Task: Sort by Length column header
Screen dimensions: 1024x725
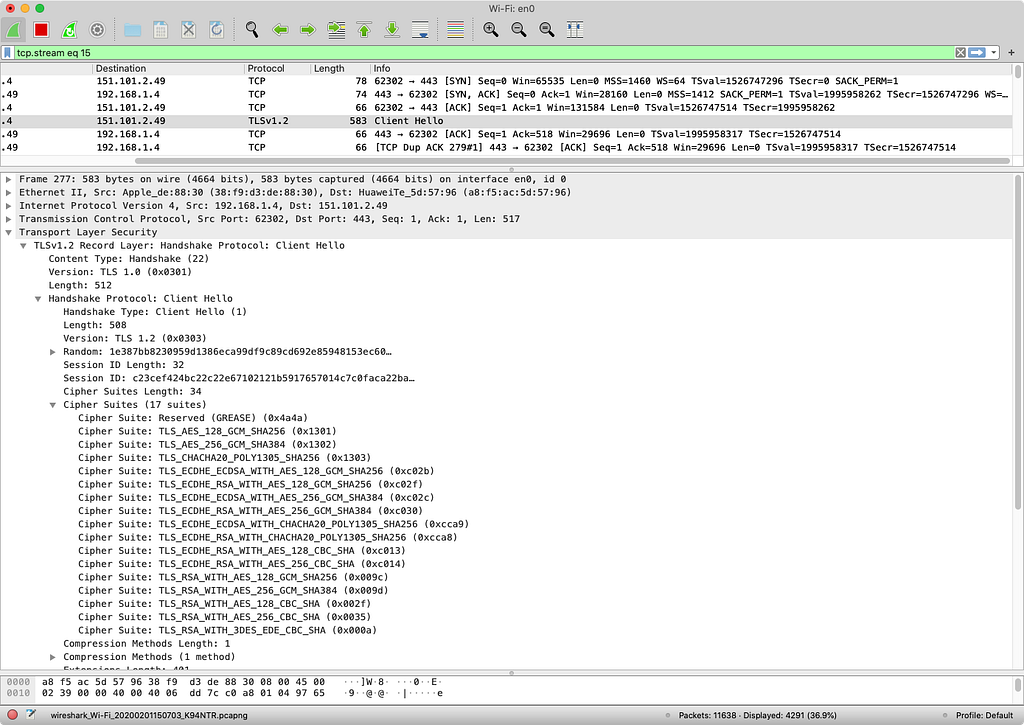Action: [x=340, y=68]
